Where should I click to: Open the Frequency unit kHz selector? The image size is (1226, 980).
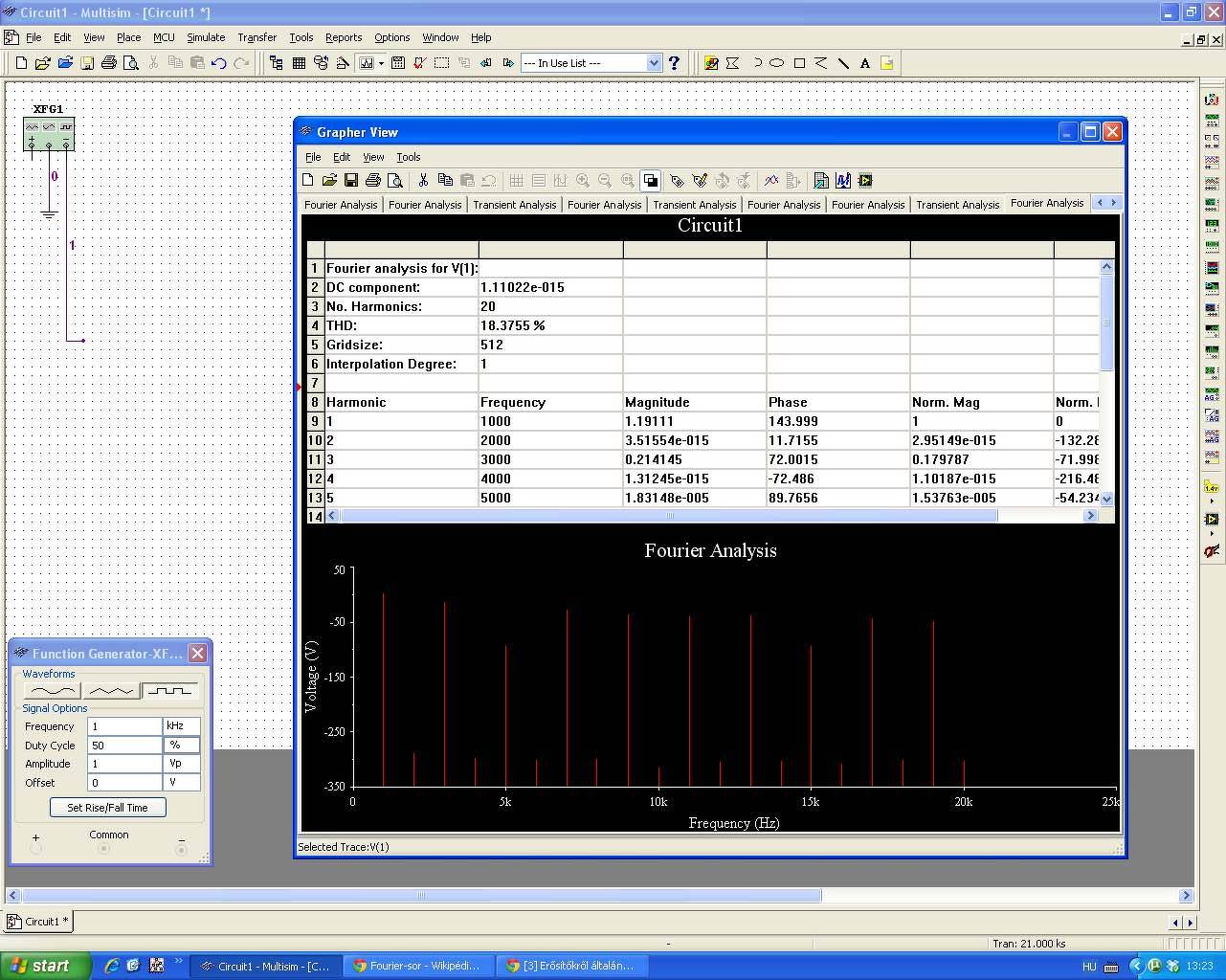[181, 726]
